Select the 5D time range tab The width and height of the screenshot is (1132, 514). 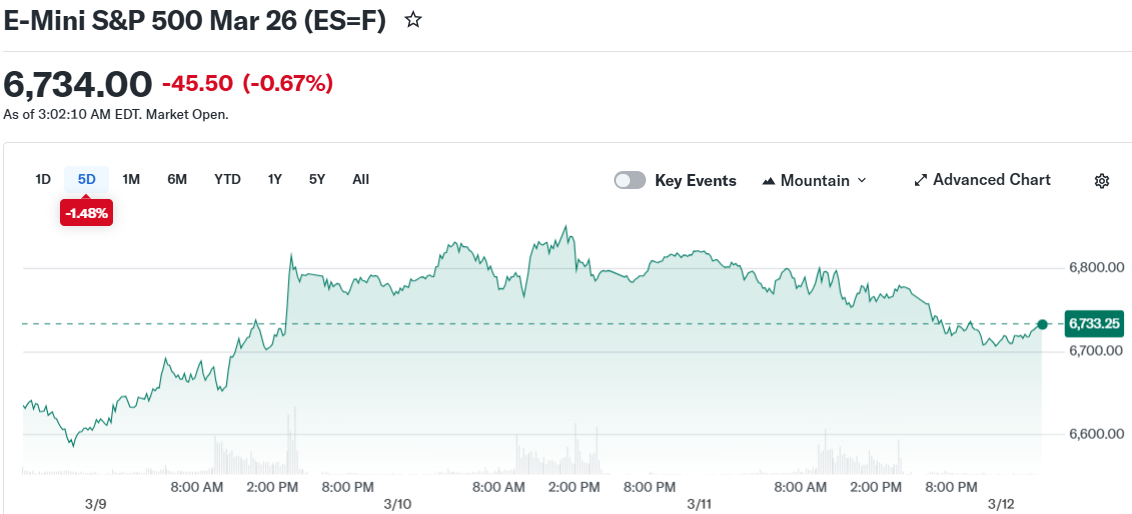pos(87,180)
